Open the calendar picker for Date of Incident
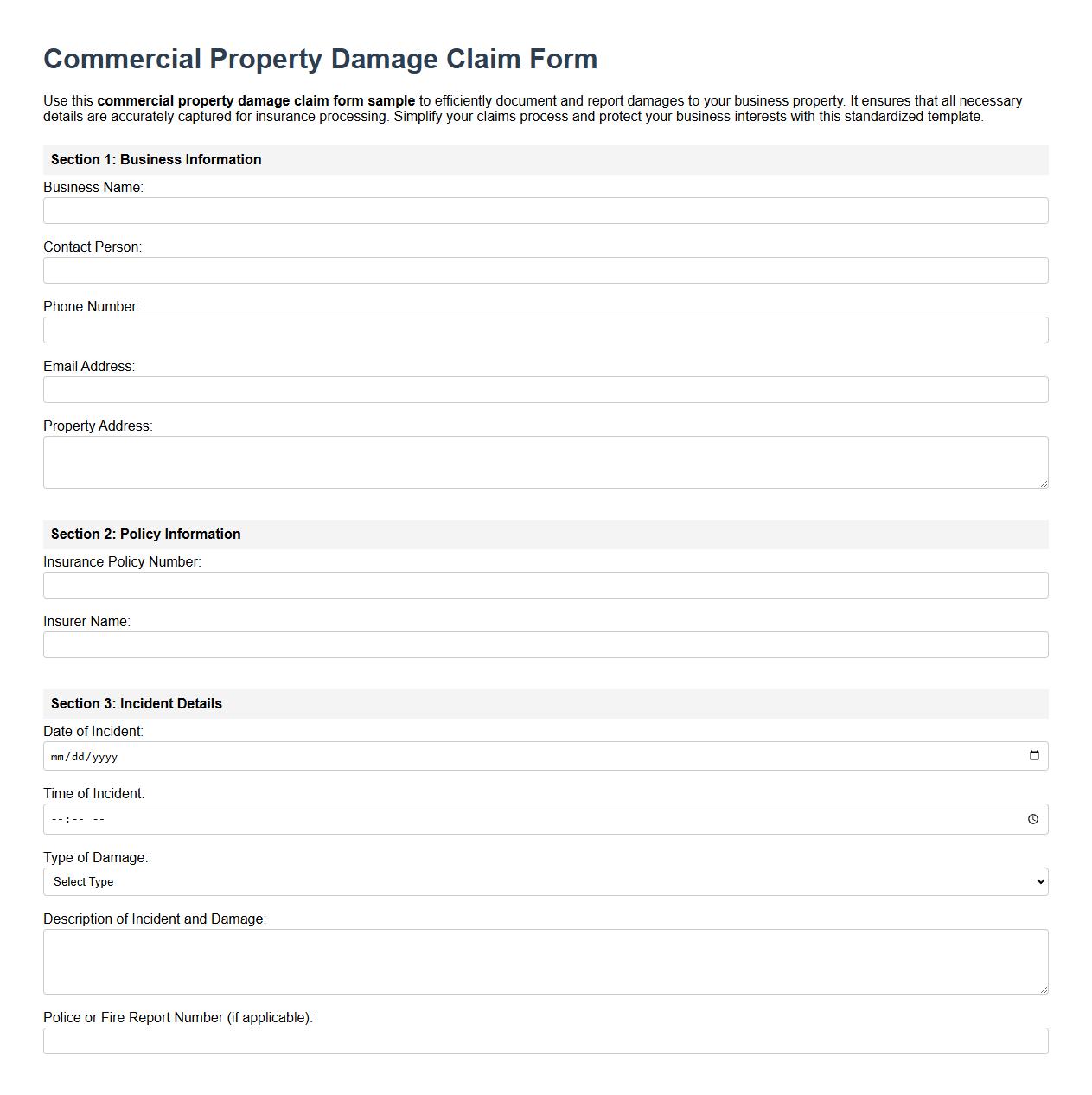Image resolution: width=1092 pixels, height=1095 pixels. click(1034, 755)
